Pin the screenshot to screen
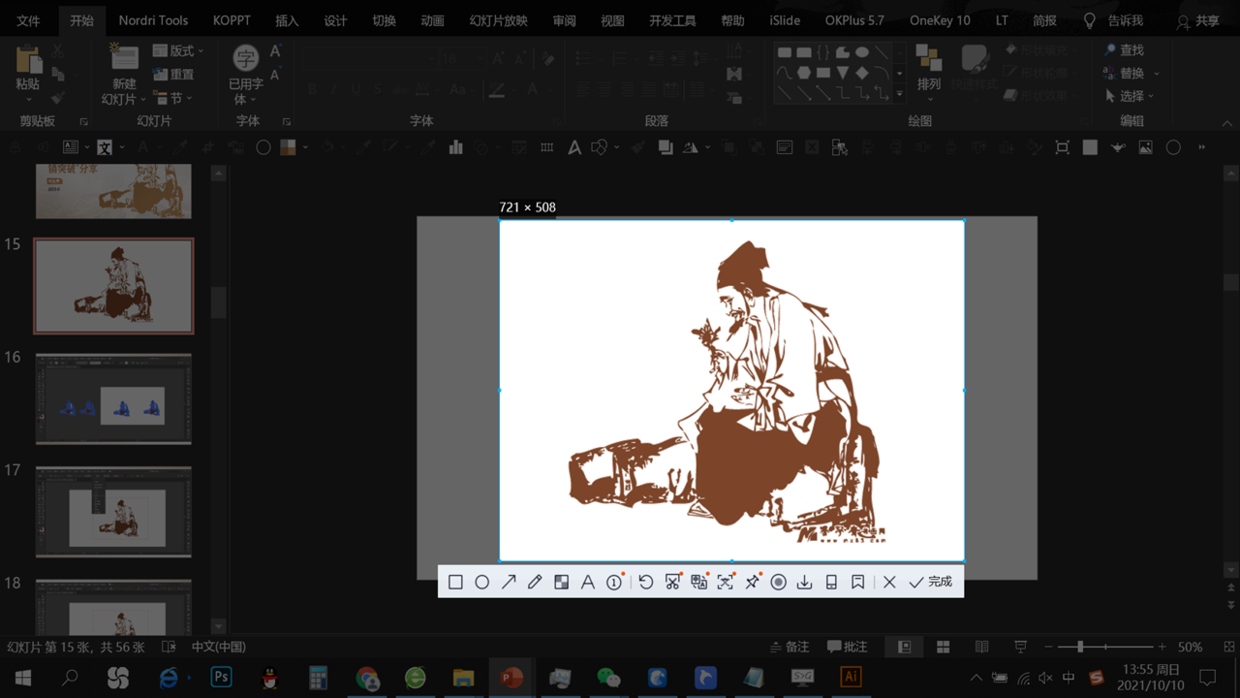1240x698 pixels. pyautogui.click(x=752, y=582)
